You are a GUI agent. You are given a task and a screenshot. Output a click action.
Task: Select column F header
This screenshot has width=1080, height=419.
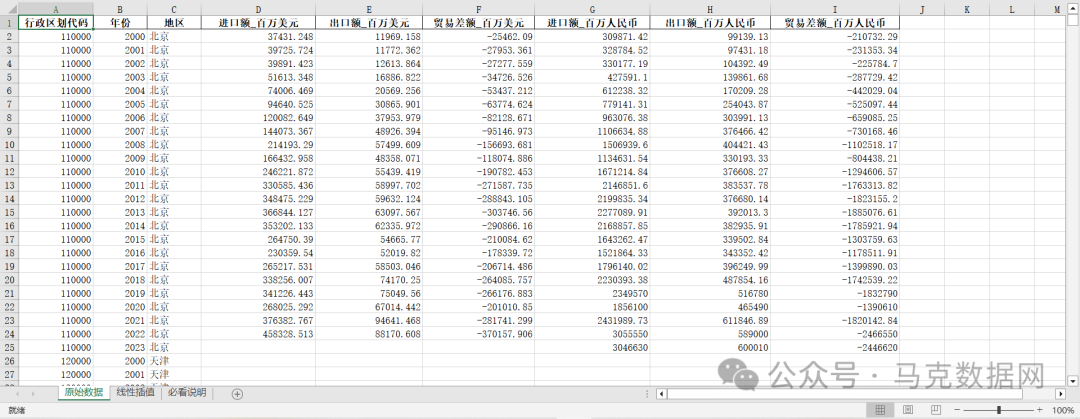[x=479, y=10]
